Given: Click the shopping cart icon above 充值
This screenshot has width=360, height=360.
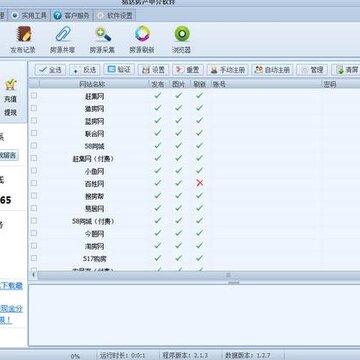Looking at the screenshot, I should 10,85.
